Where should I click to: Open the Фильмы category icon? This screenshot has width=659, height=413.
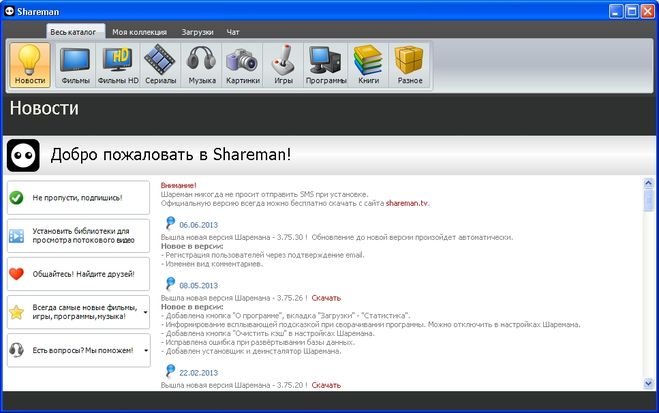point(75,64)
